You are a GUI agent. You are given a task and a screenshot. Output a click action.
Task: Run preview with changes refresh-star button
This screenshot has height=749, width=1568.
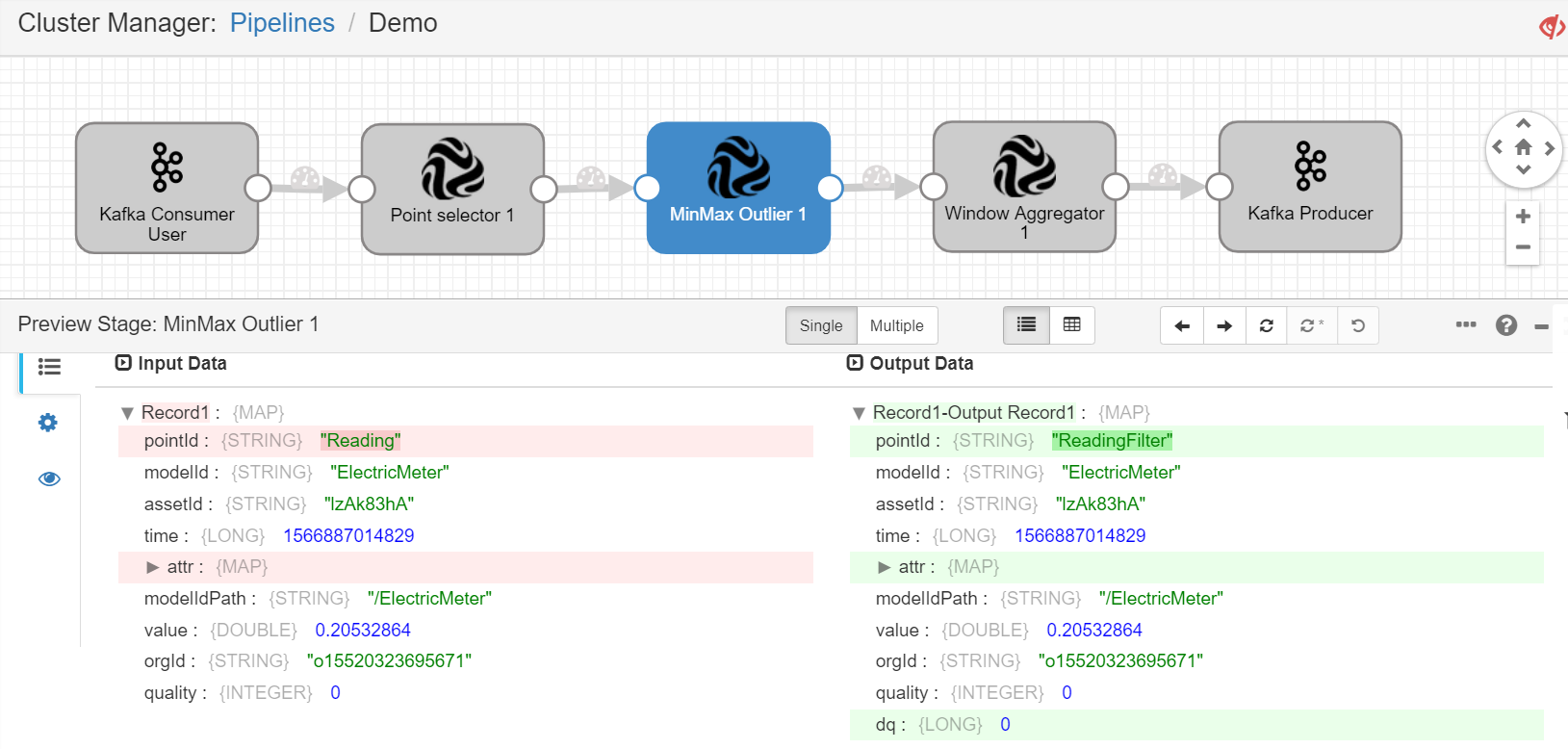tap(1312, 326)
